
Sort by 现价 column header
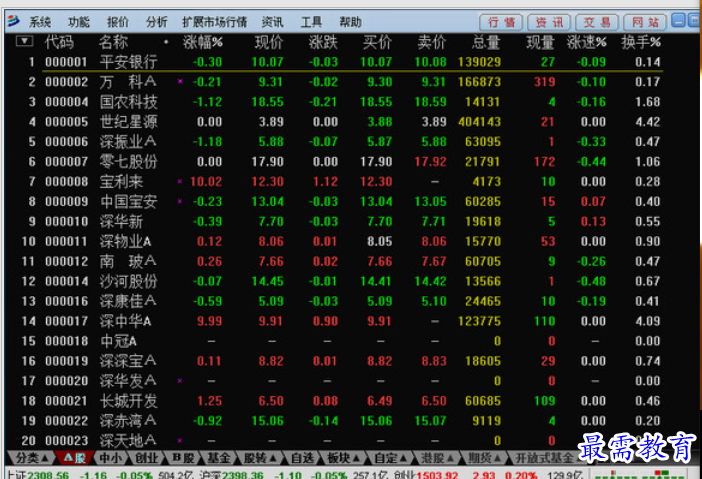pos(269,42)
